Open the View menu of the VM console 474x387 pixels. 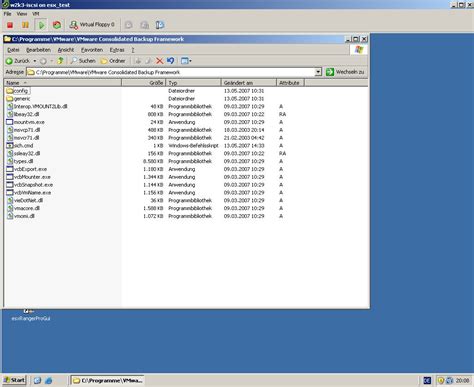(22, 14)
